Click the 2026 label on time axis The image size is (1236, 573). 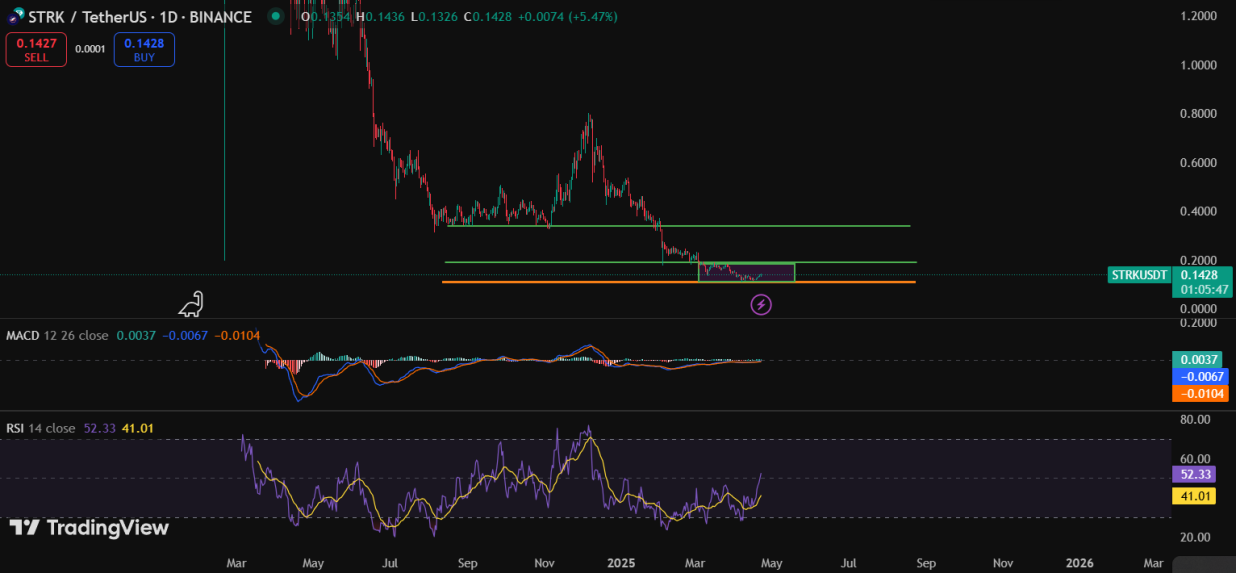click(x=1080, y=563)
